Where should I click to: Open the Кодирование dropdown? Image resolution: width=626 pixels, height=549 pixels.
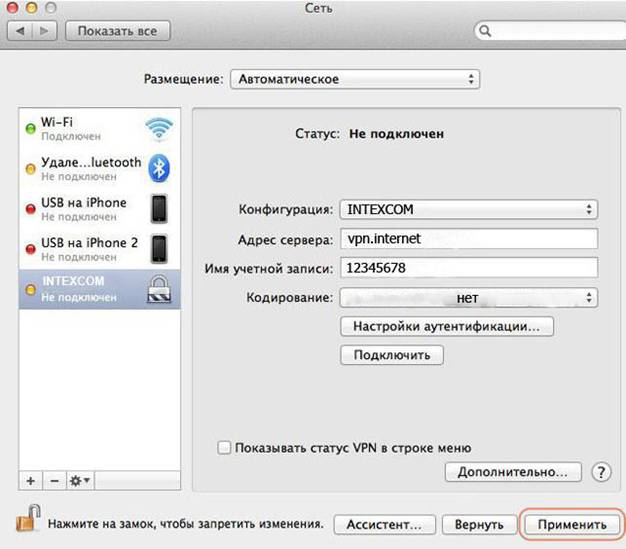[468, 297]
